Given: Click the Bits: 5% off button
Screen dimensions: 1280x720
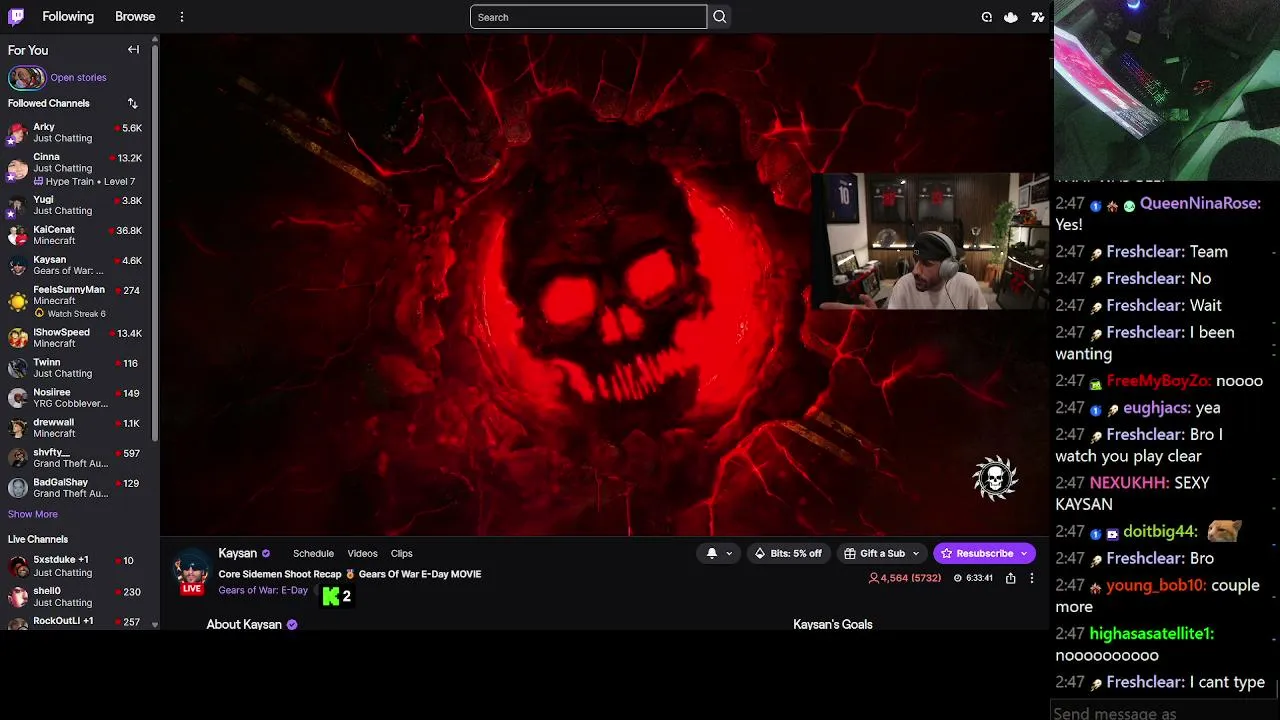Looking at the screenshot, I should tap(789, 553).
